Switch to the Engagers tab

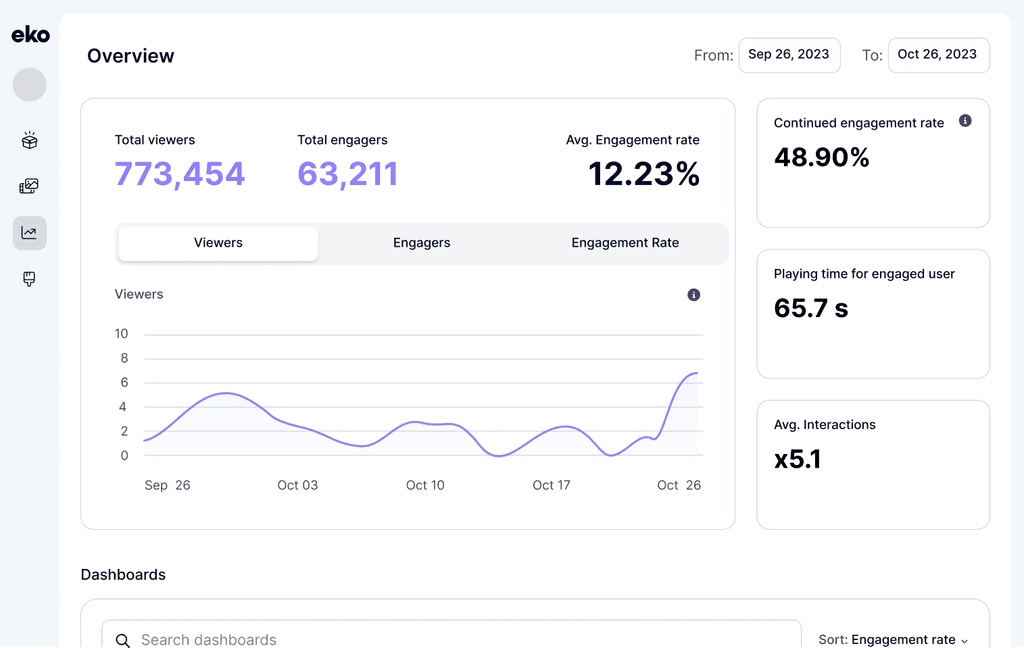click(421, 242)
